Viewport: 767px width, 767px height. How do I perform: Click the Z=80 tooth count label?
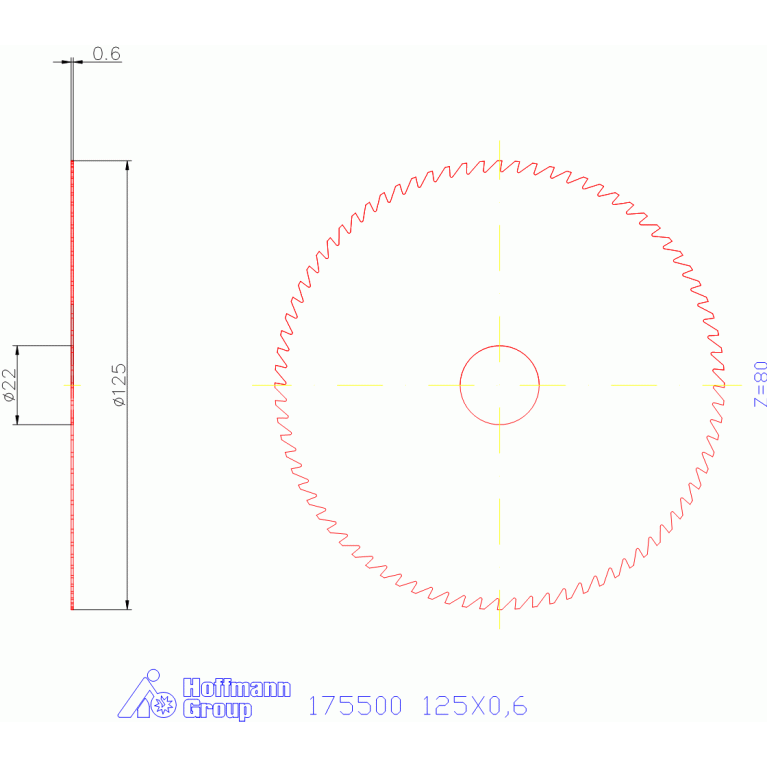coord(760,384)
